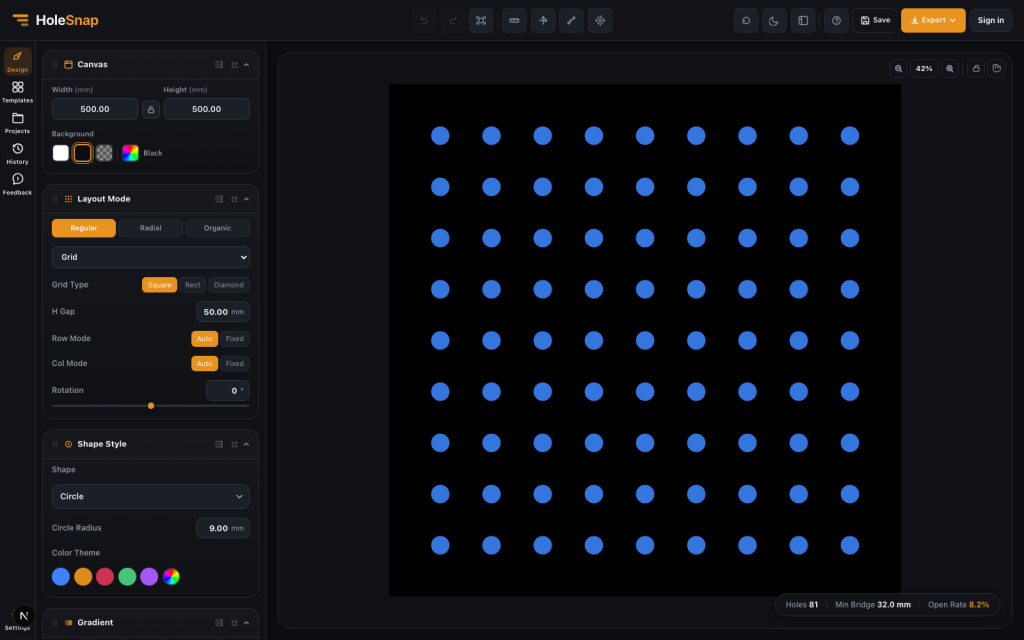Viewport: 1024px width, 640px height.
Task: Set Col Mode to Auto
Action: pyautogui.click(x=204, y=363)
